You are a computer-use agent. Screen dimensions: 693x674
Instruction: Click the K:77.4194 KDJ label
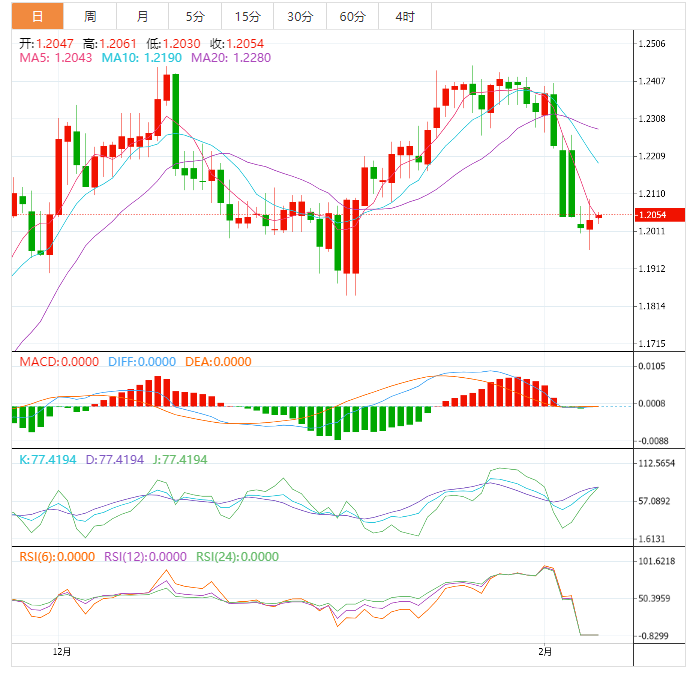point(48,460)
